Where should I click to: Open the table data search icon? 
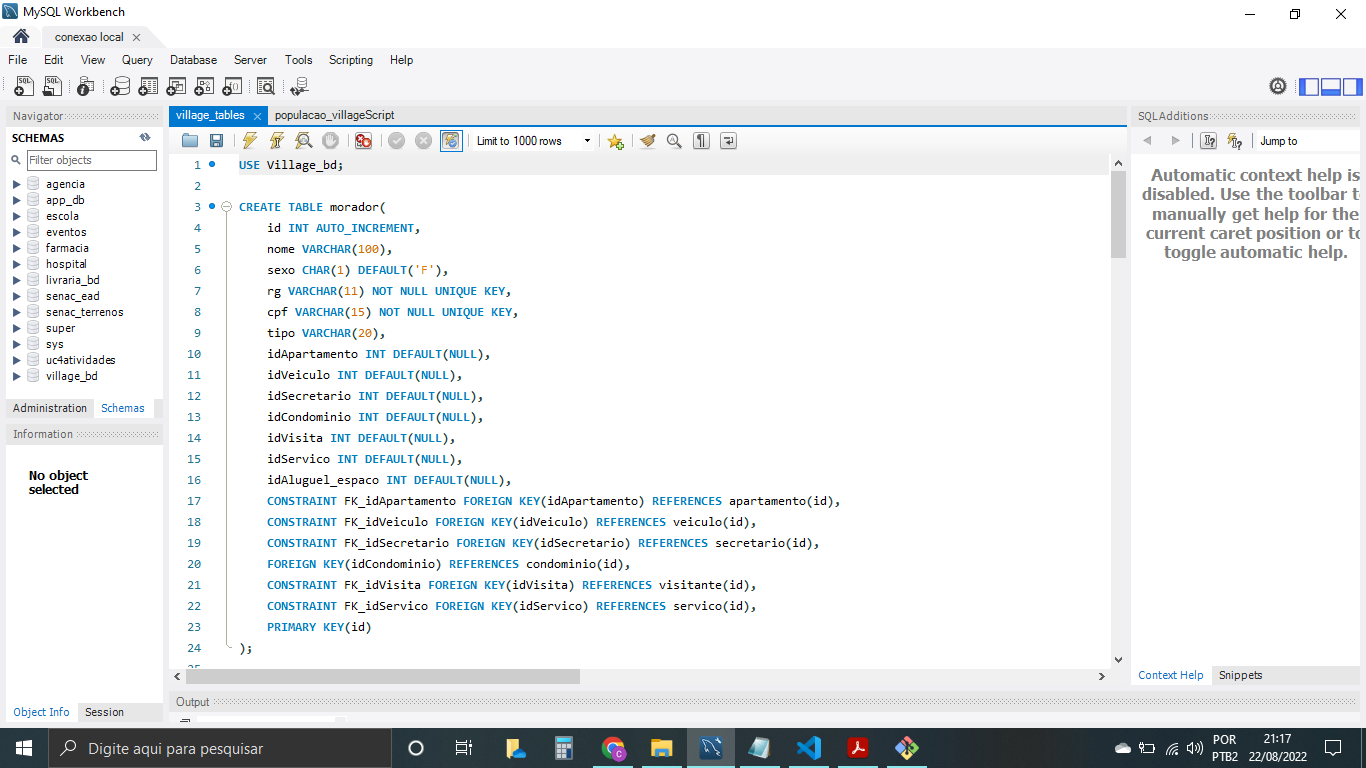point(266,86)
